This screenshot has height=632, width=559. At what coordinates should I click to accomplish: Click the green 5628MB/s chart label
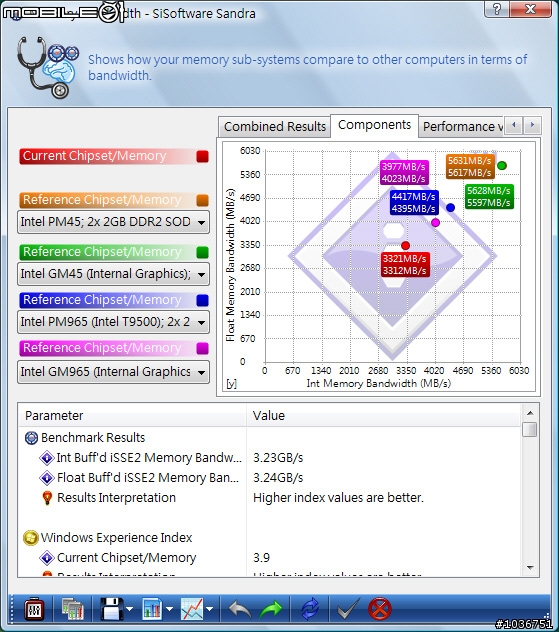(x=489, y=197)
